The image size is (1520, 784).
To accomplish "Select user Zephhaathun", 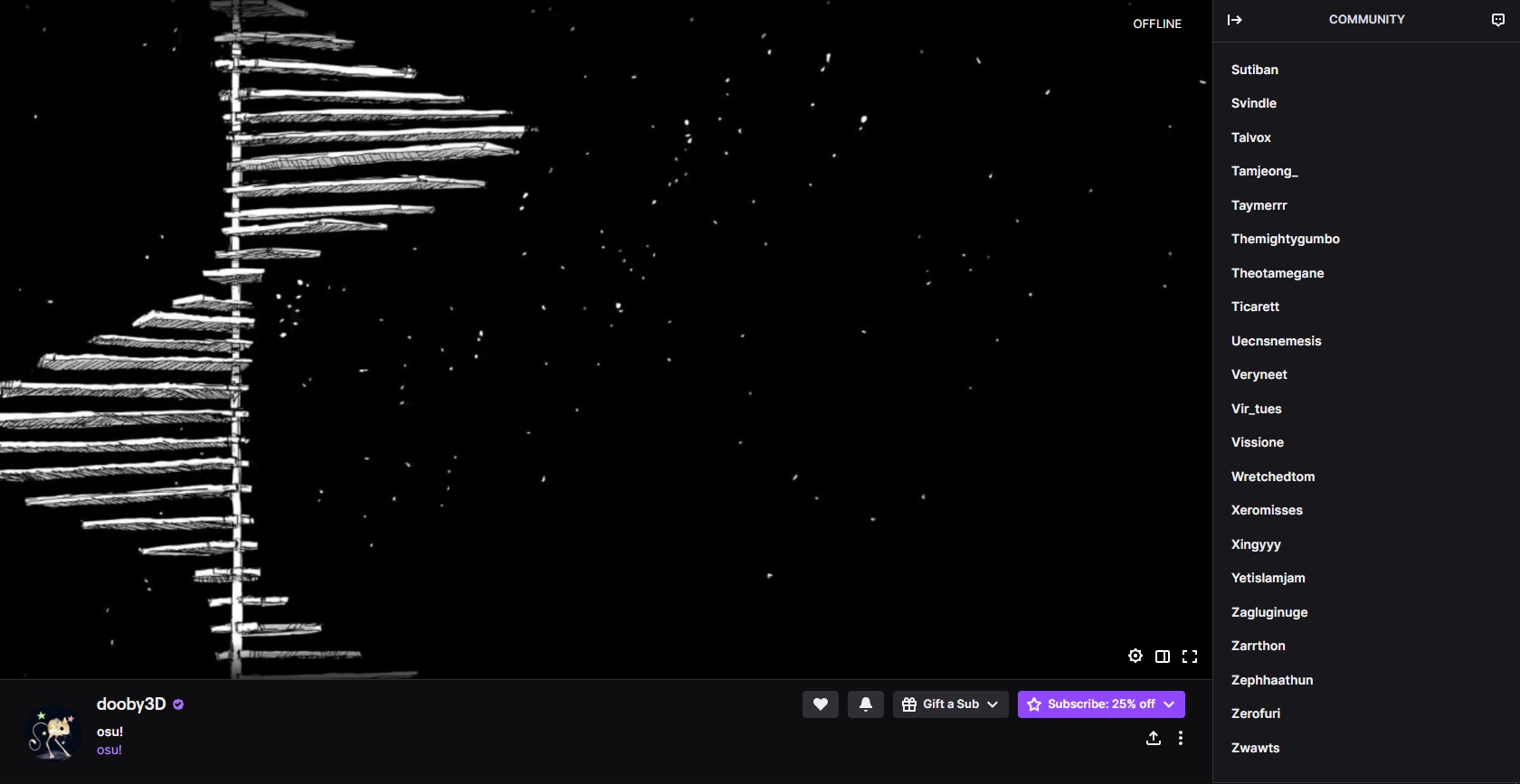I will click(x=1272, y=680).
